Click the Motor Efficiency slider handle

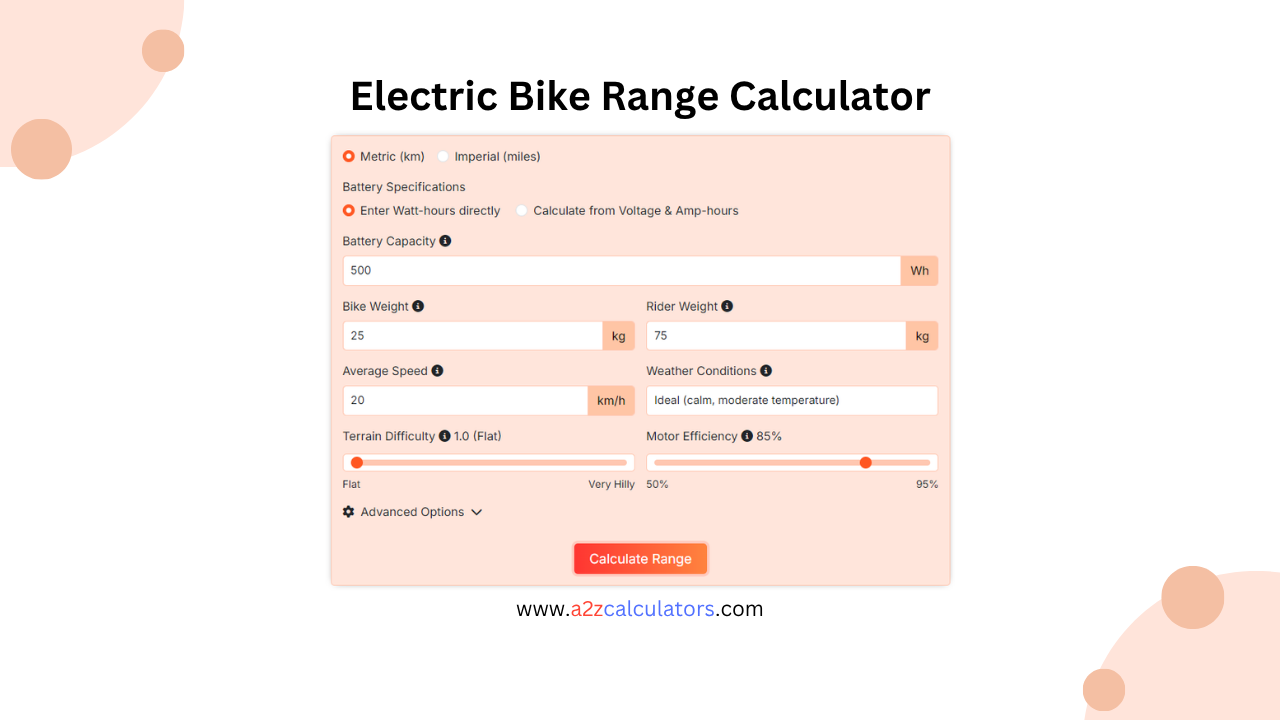tap(866, 462)
